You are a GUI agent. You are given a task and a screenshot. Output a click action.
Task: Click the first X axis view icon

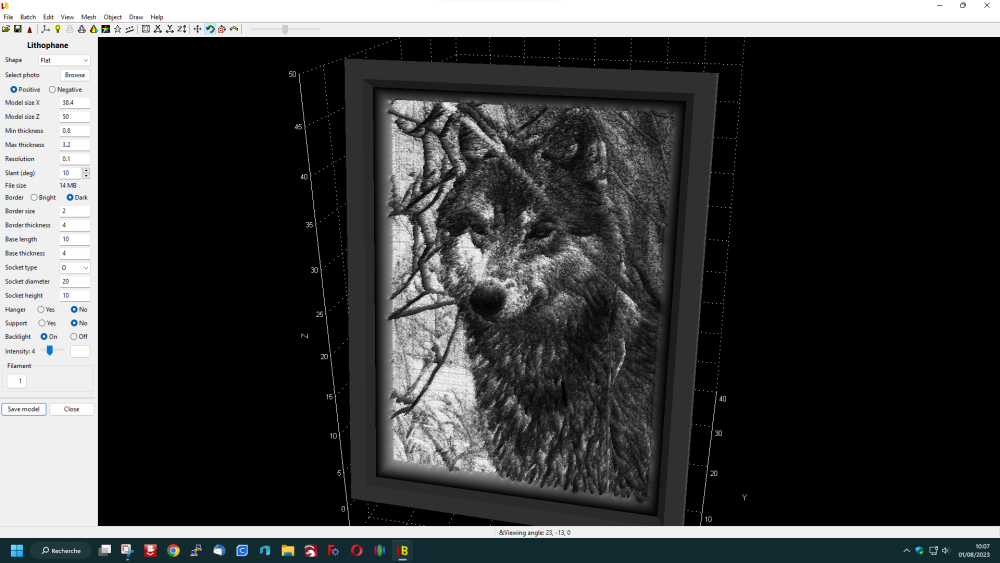pos(158,29)
